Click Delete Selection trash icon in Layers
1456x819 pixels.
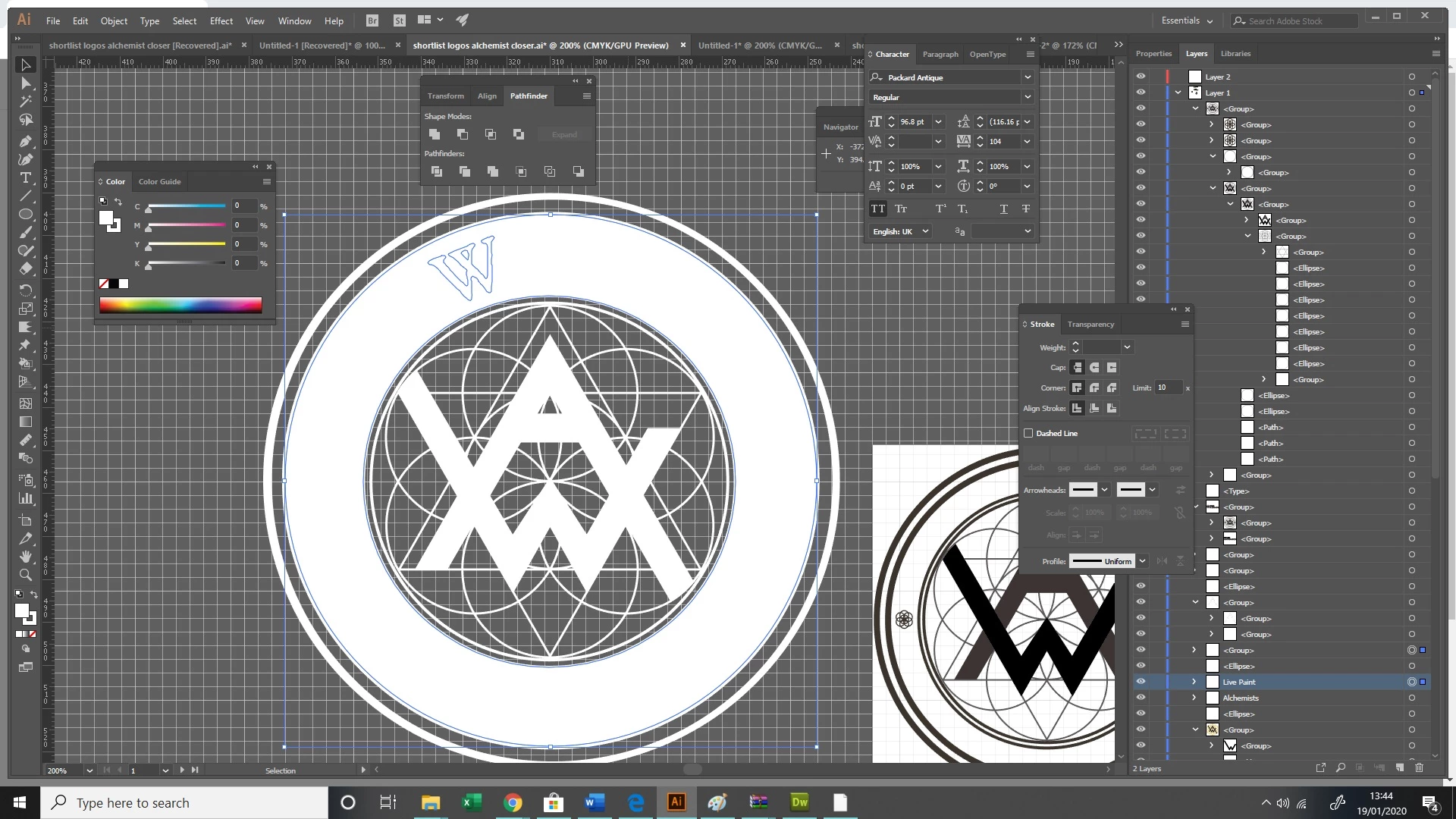(x=1419, y=767)
